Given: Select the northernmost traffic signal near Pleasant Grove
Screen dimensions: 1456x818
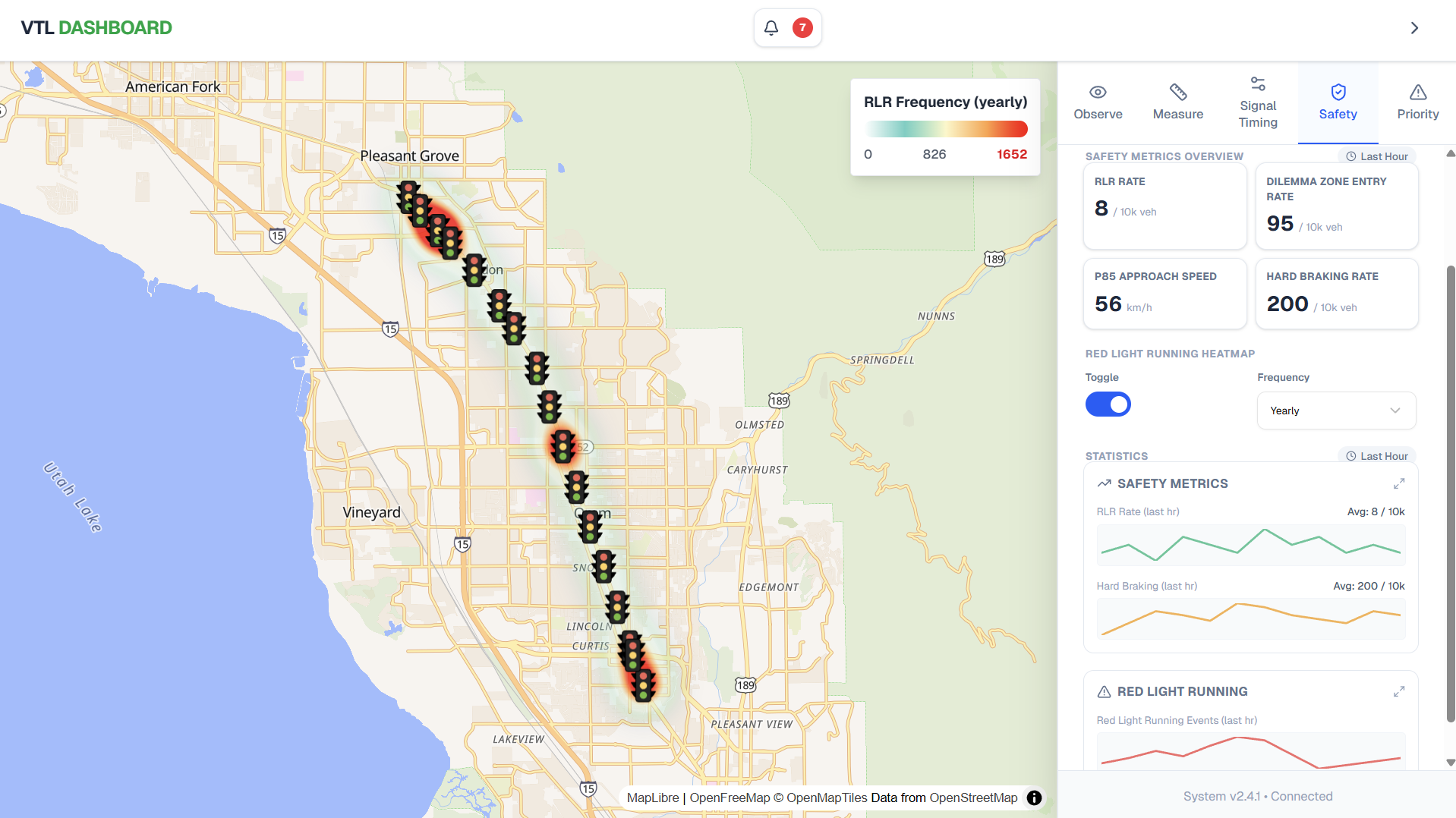Looking at the screenshot, I should (408, 197).
